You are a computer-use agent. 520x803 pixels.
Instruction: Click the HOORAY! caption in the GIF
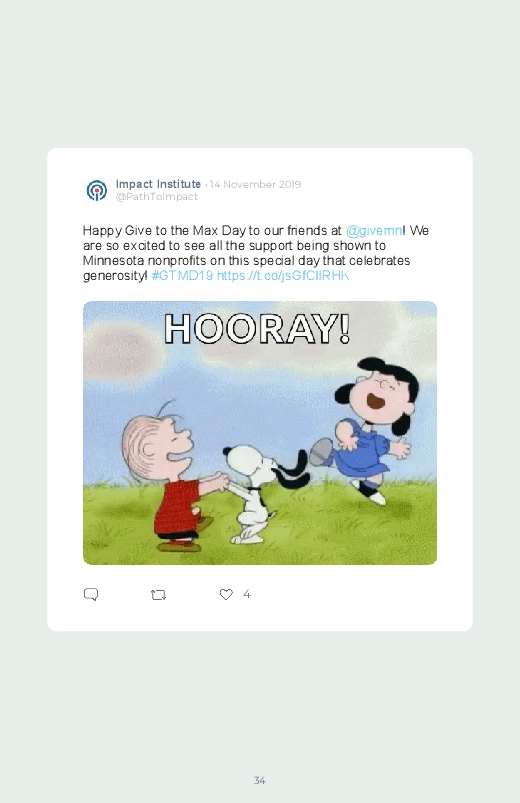(x=257, y=328)
